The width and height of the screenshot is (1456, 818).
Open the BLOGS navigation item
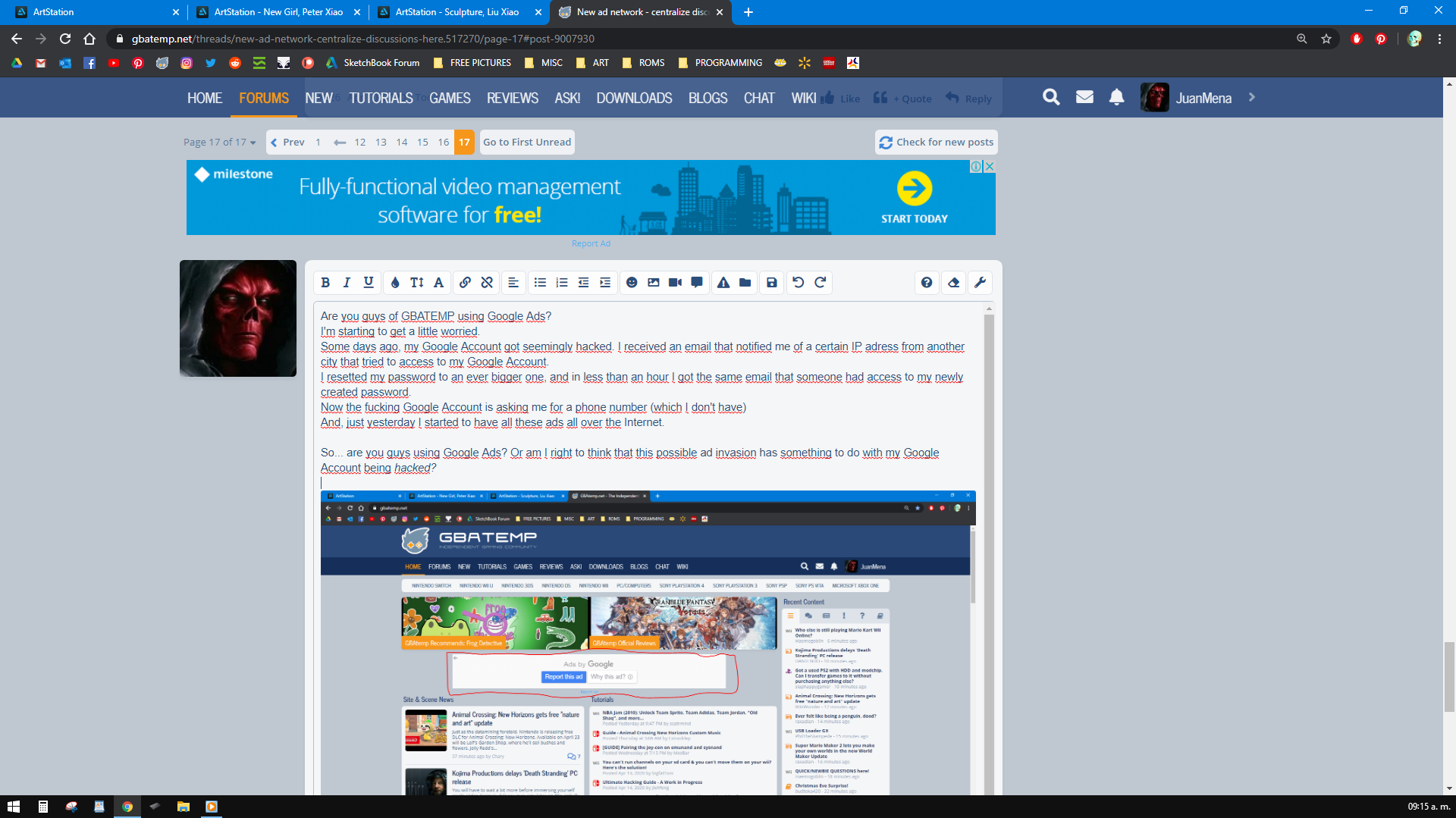coord(708,98)
